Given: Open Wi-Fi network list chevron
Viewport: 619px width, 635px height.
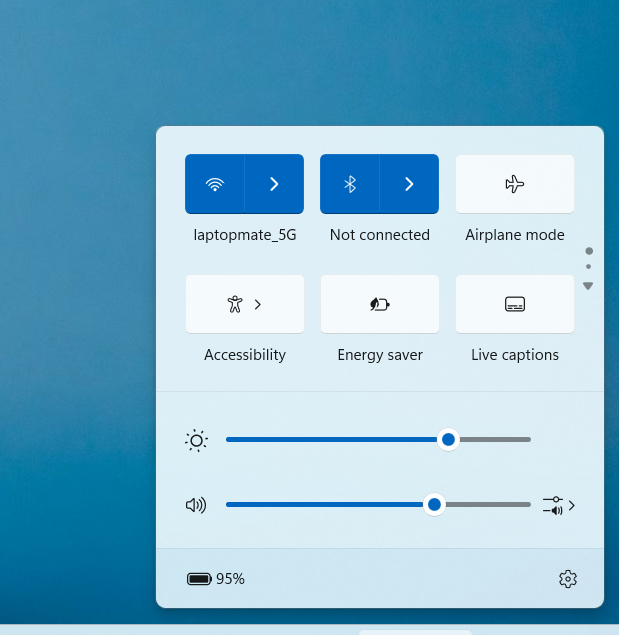Looking at the screenshot, I should tap(274, 184).
